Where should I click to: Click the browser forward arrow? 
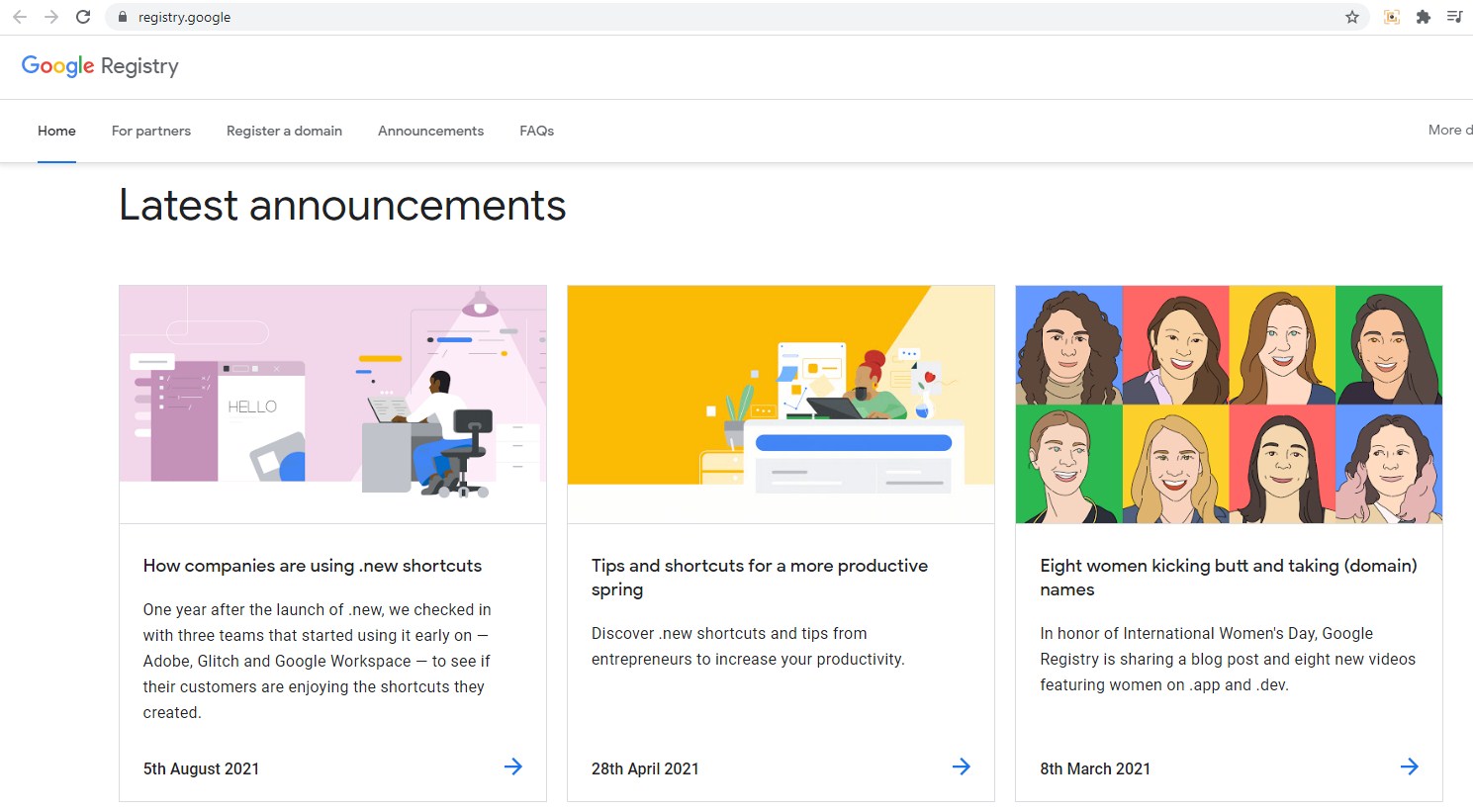coord(51,17)
